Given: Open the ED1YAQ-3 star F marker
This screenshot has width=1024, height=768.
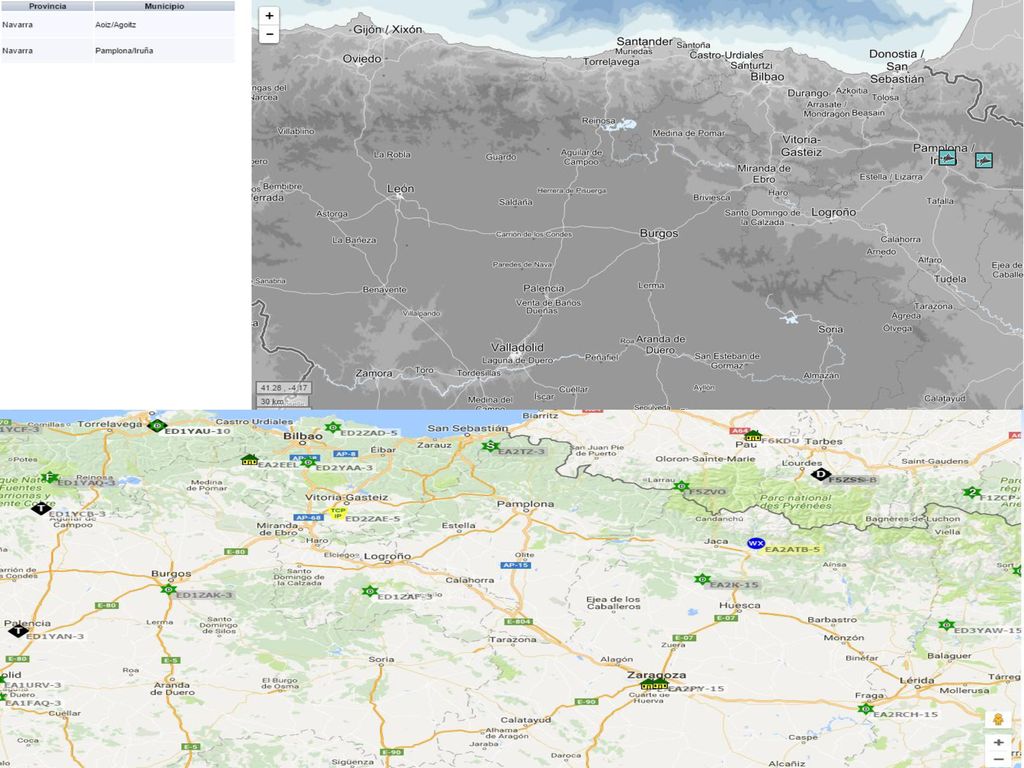Looking at the screenshot, I should pos(50,477).
